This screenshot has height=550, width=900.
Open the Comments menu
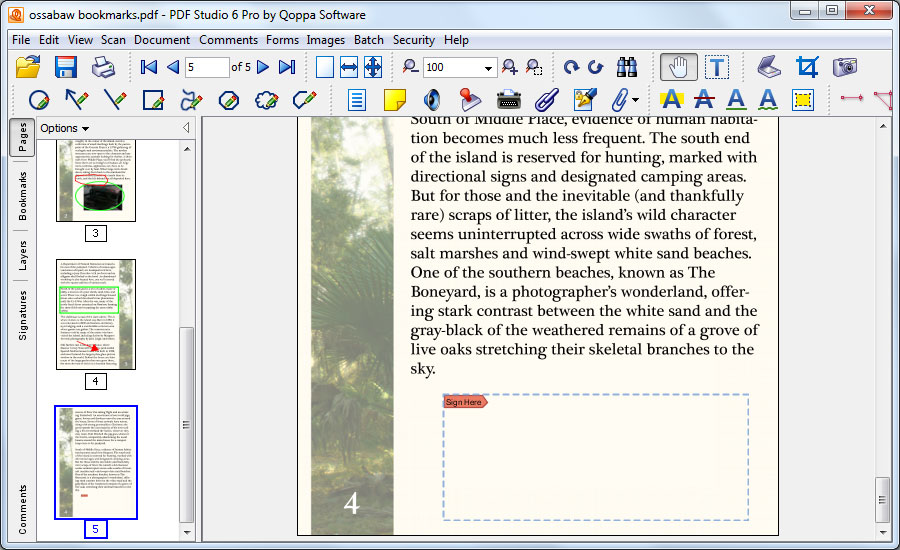tap(228, 40)
